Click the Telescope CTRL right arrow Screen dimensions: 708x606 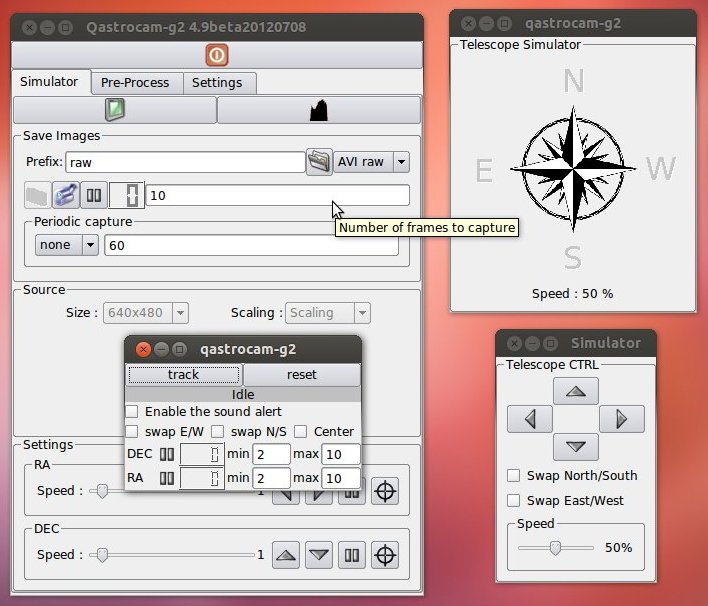622,419
